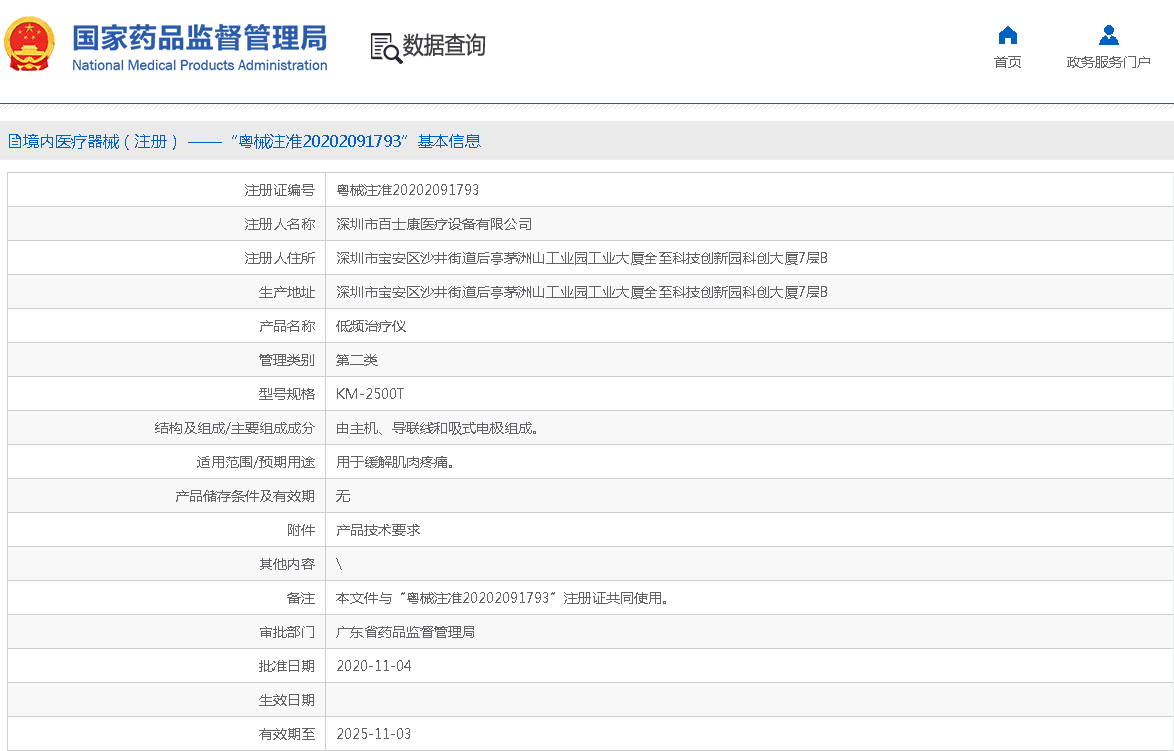
Task: Click the 国家药品监督管理局 site title
Action: (199, 38)
